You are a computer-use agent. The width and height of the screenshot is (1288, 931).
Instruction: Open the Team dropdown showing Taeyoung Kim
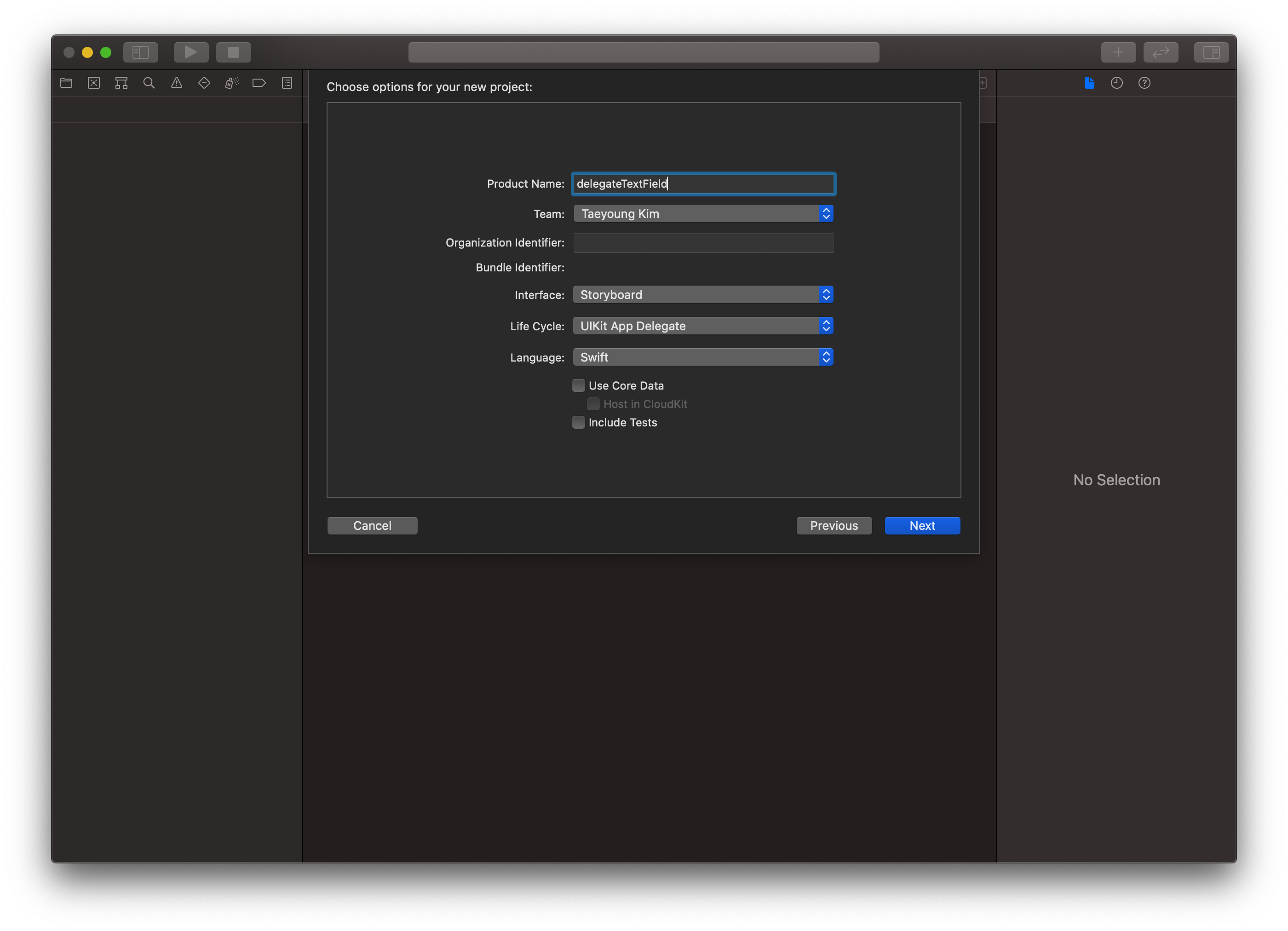703,213
